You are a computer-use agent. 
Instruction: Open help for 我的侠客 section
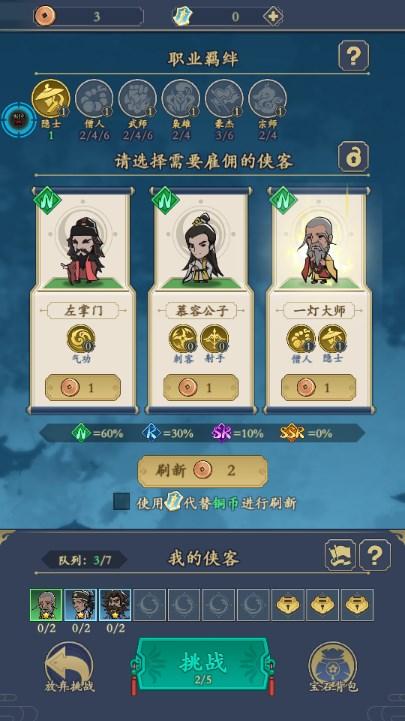pyautogui.click(x=375, y=555)
